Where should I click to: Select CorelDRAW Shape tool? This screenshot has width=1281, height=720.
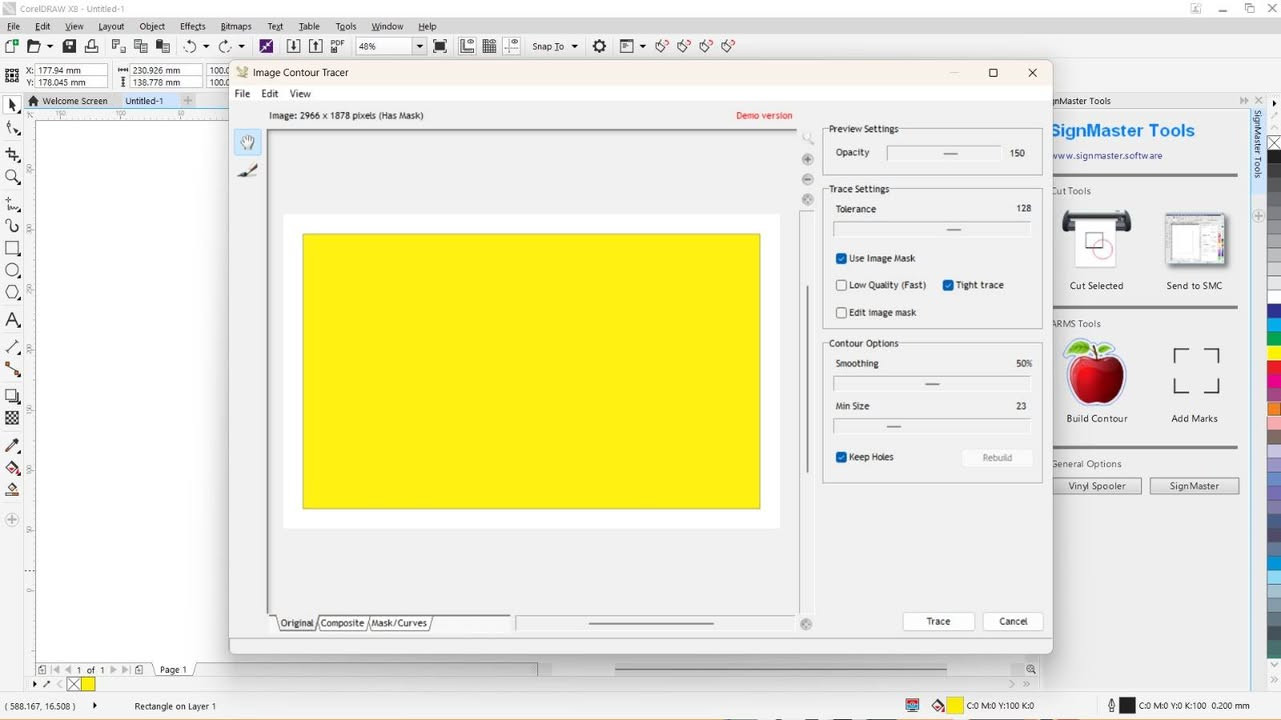(x=13, y=128)
